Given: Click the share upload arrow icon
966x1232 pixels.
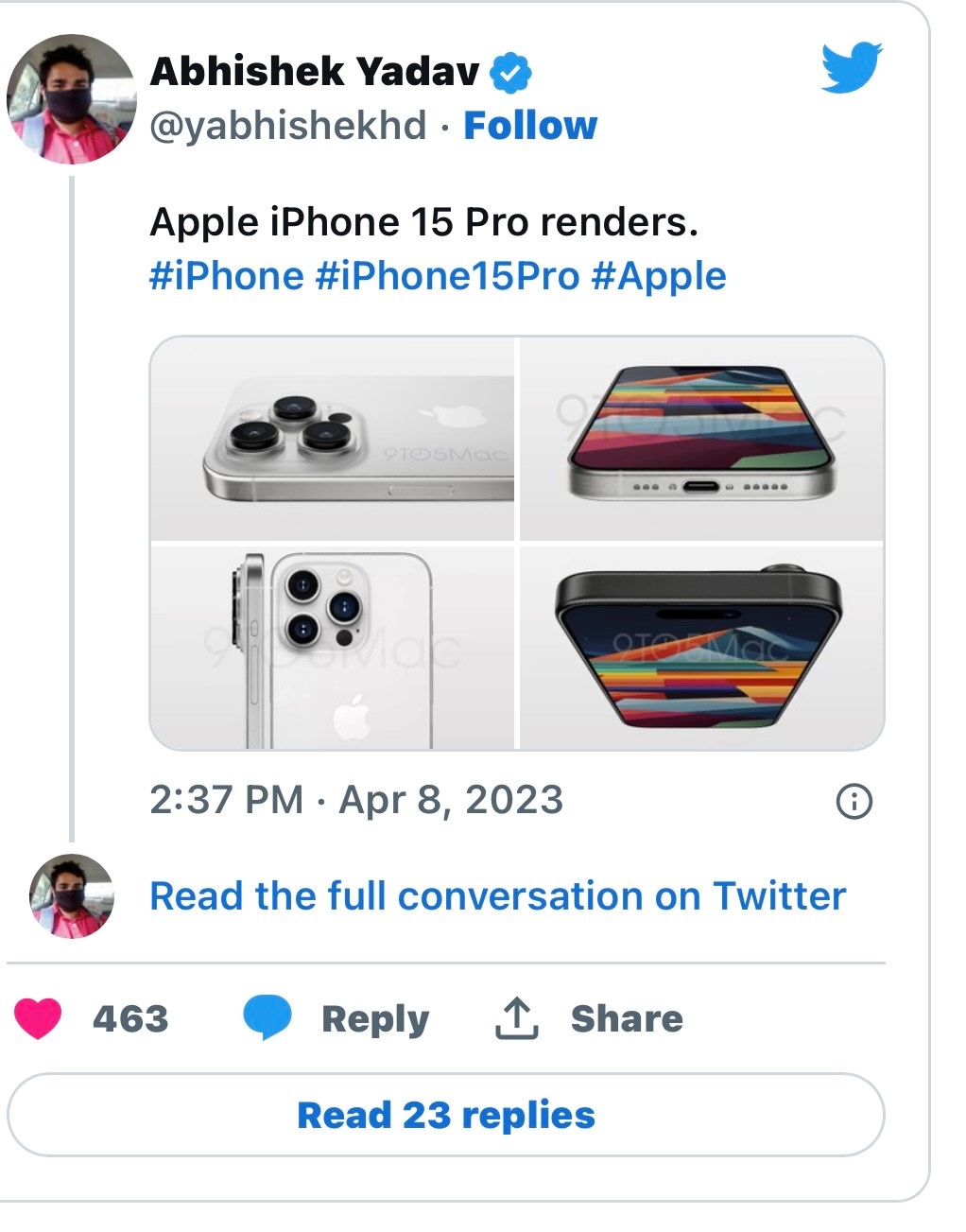Looking at the screenshot, I should [516, 1018].
